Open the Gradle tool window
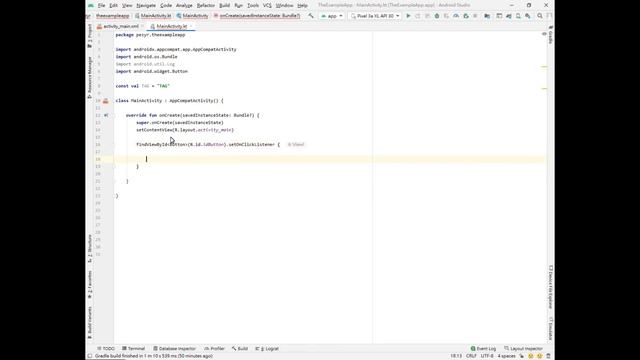 click(551, 35)
